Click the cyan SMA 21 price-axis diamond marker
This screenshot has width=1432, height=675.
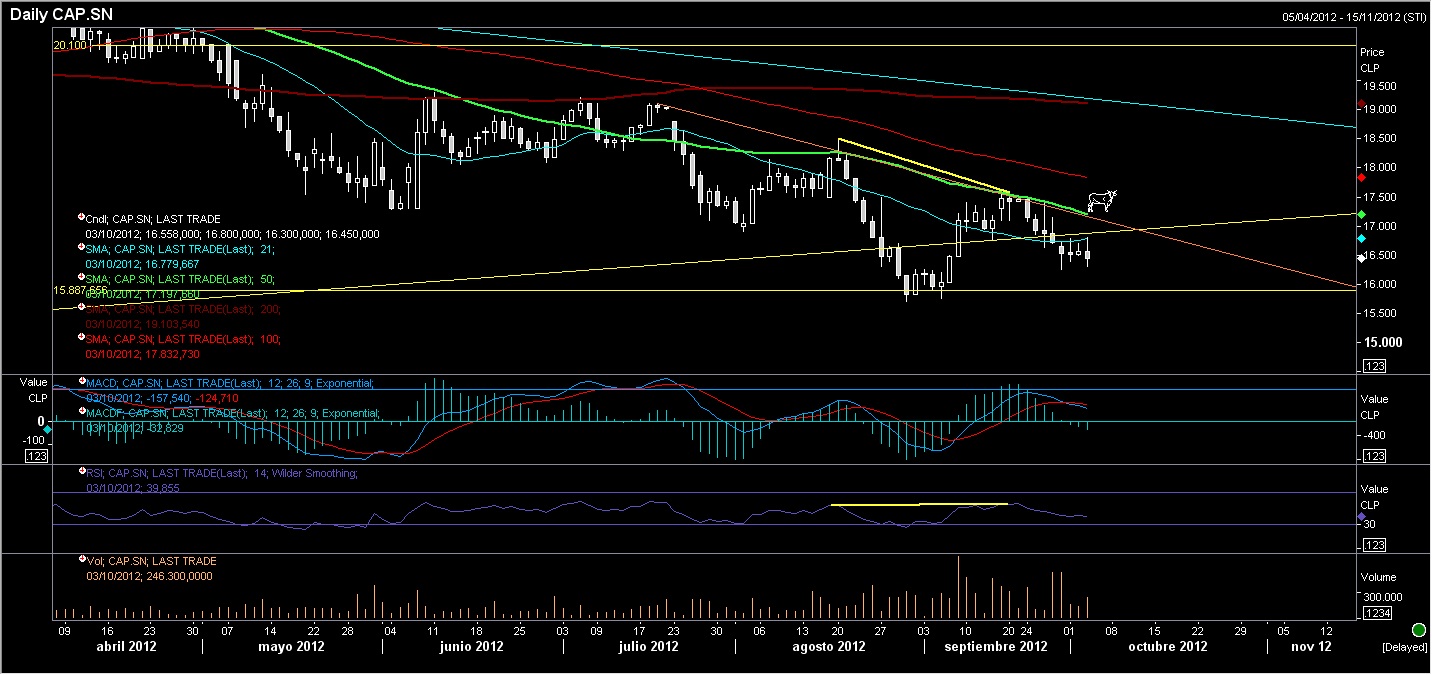[x=1361, y=239]
